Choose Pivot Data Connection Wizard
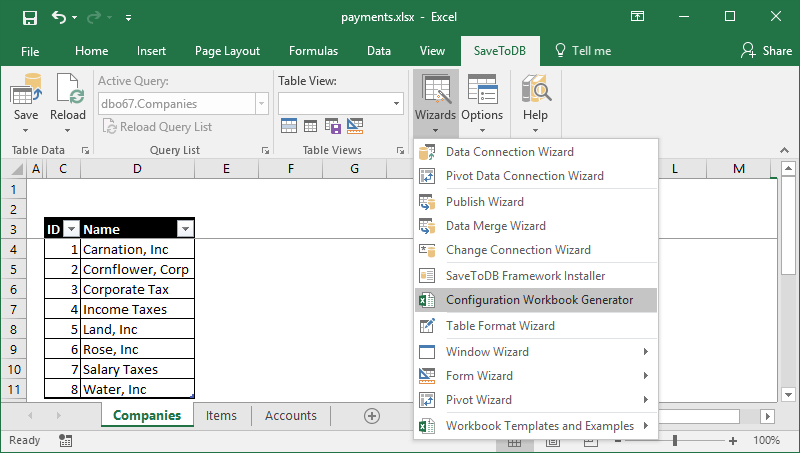This screenshot has height=453, width=800. tap(536, 176)
